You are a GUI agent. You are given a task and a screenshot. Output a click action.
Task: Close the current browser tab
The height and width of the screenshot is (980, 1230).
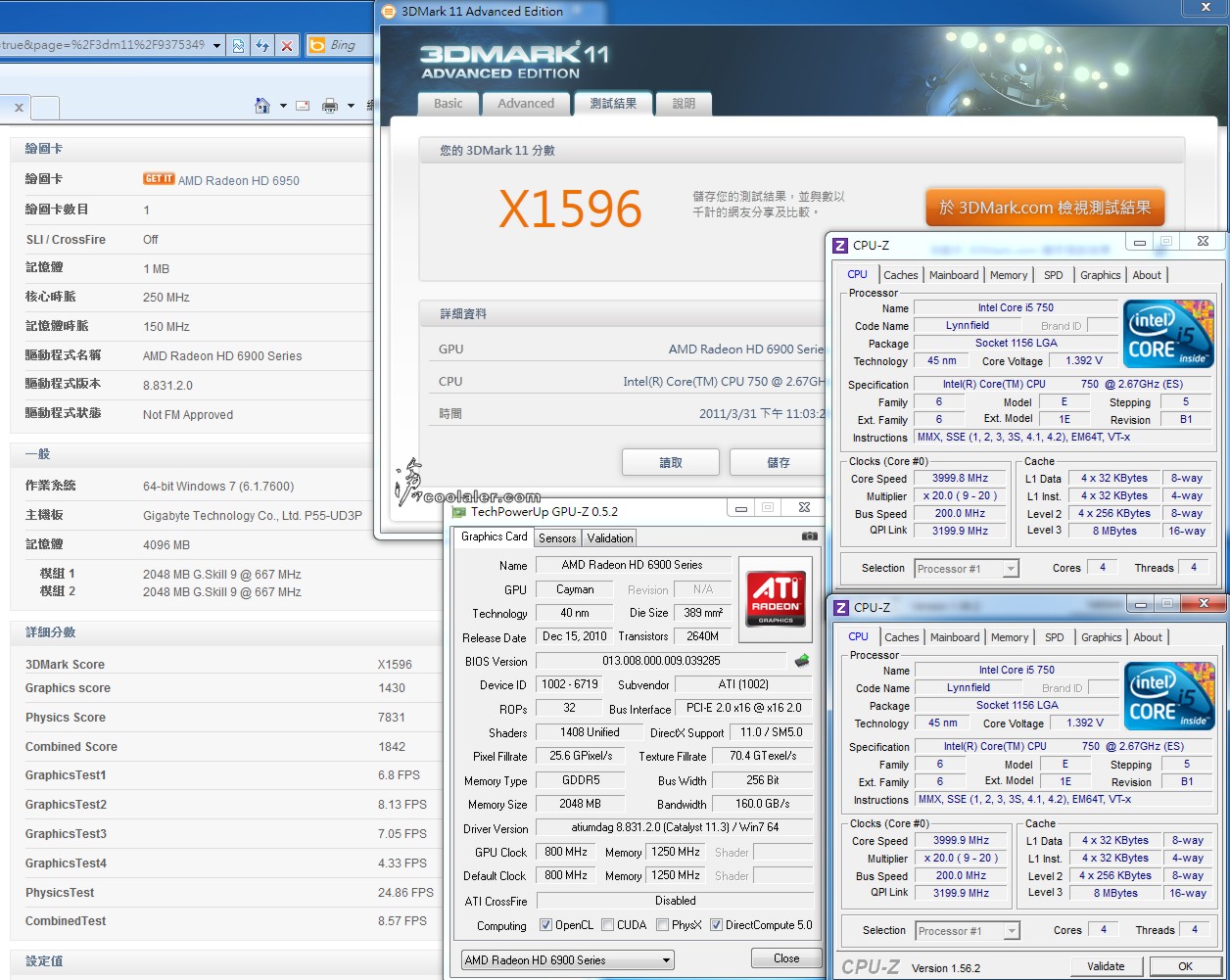(x=19, y=107)
